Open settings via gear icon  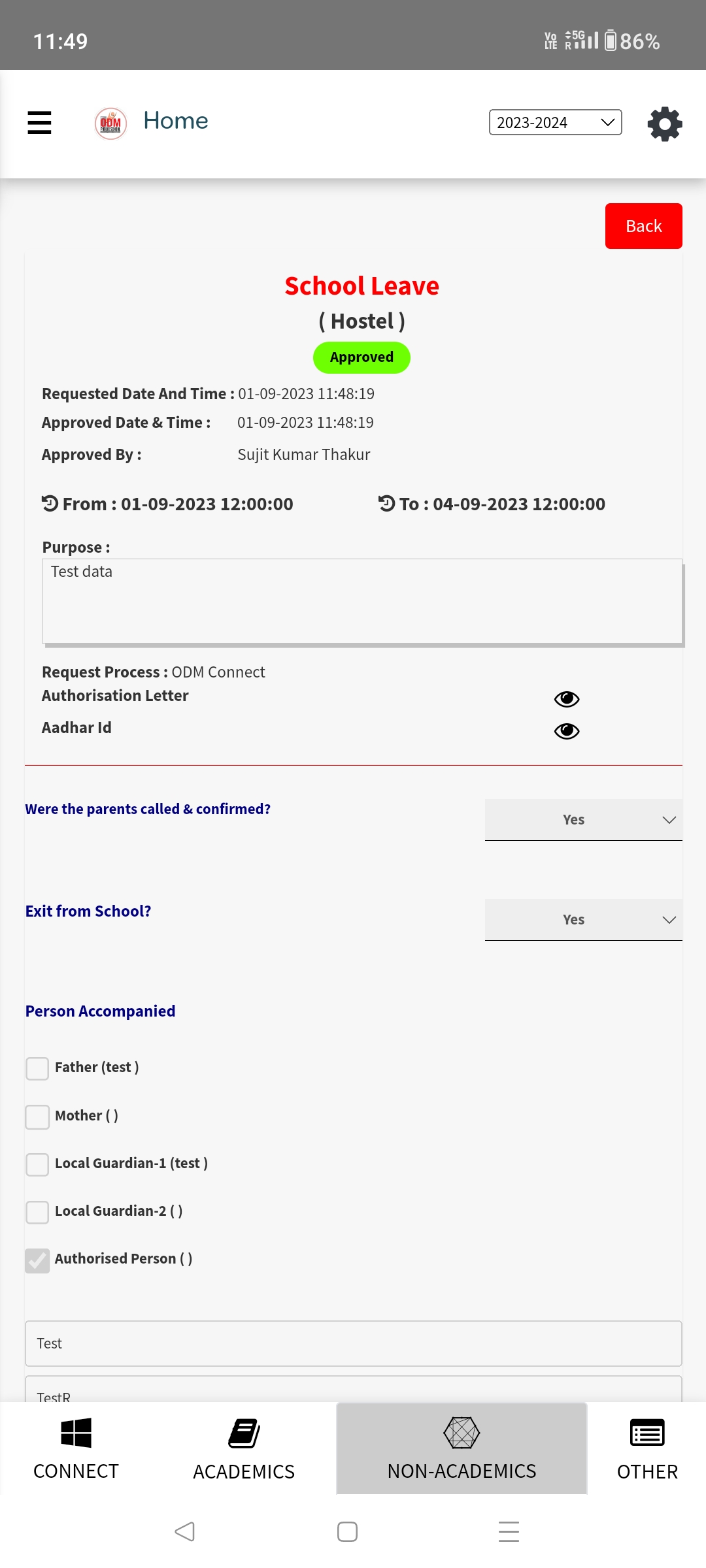[x=664, y=123]
